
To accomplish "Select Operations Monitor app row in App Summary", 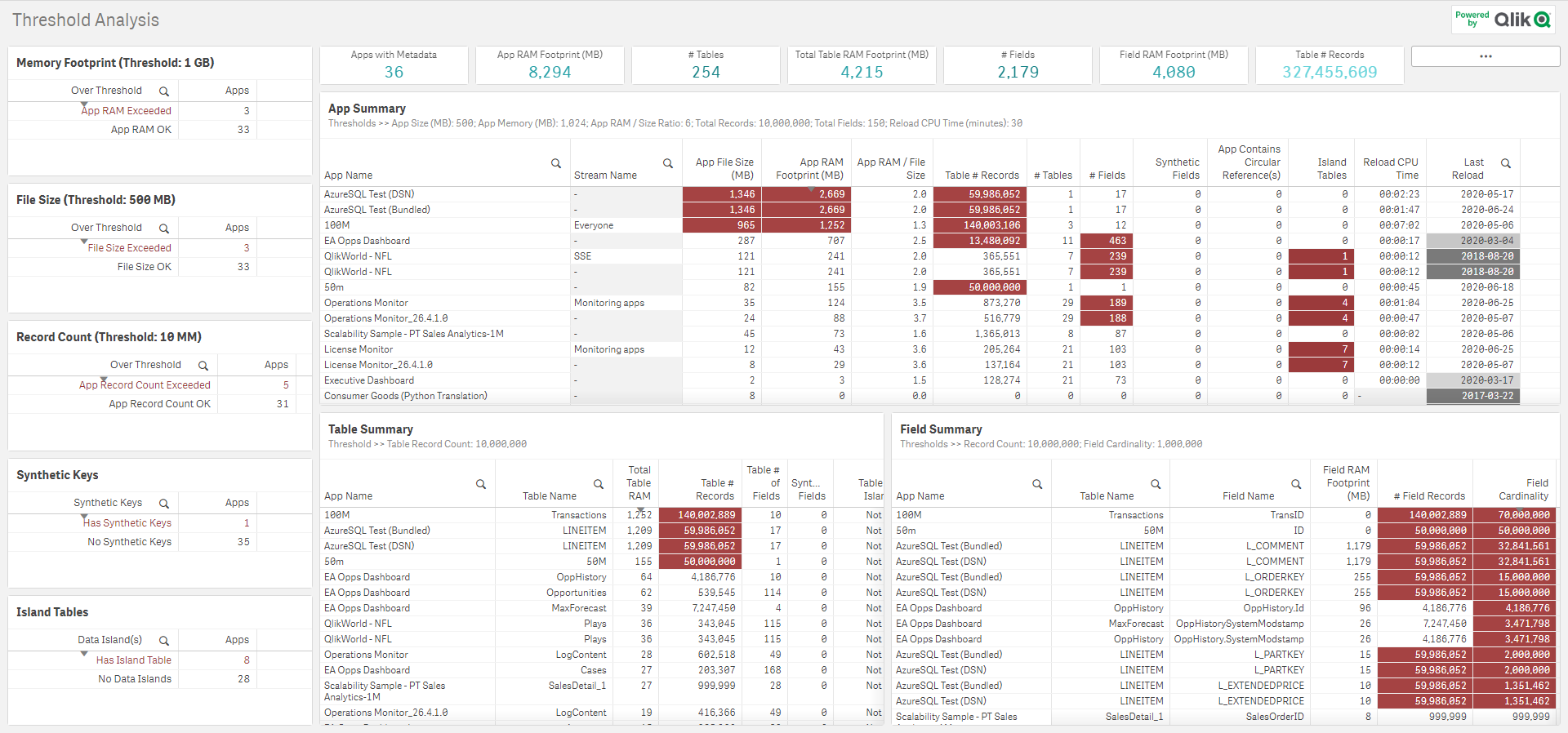I will [x=366, y=303].
